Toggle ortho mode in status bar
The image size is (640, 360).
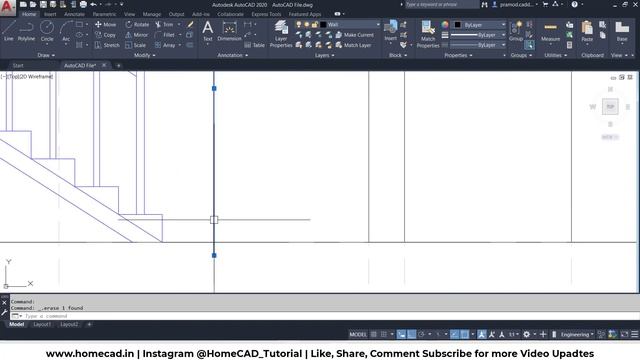point(411,334)
